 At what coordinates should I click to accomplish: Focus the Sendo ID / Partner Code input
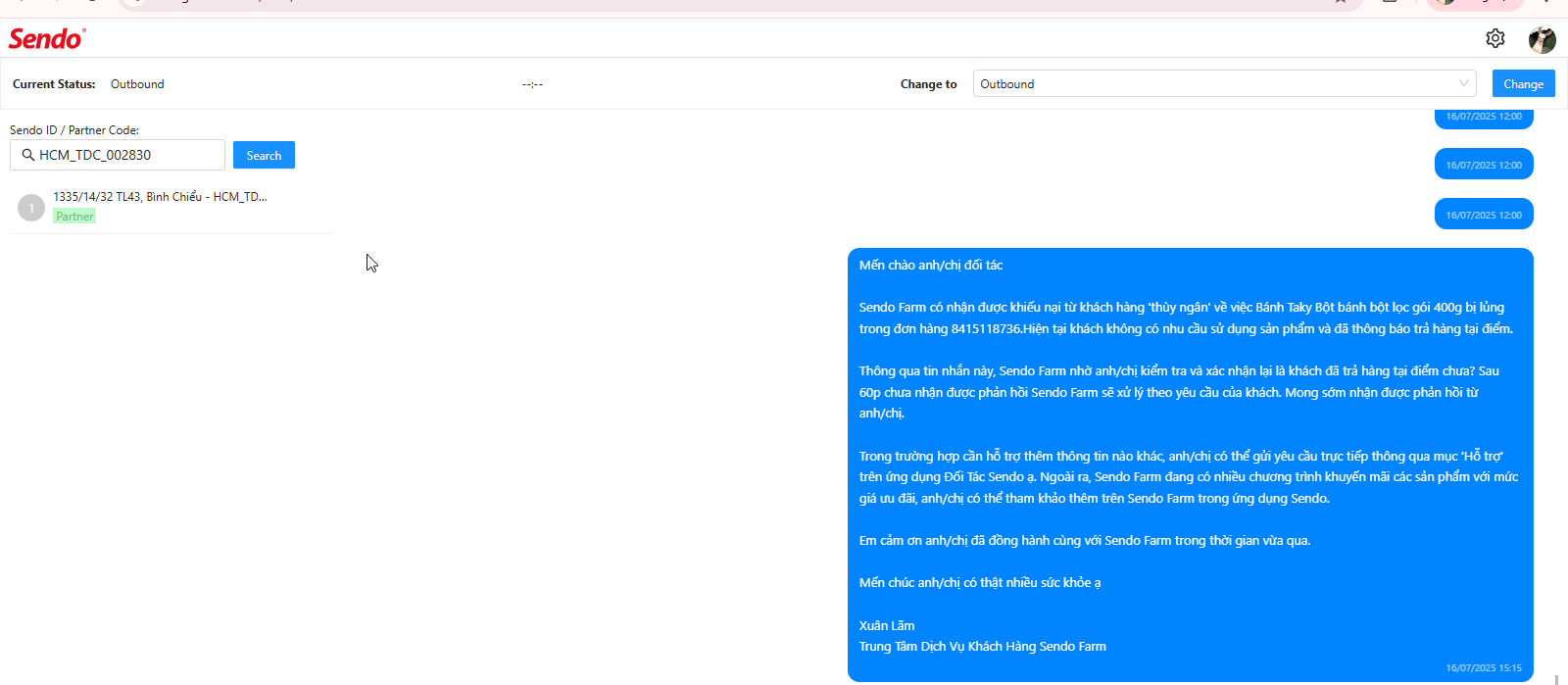click(118, 155)
